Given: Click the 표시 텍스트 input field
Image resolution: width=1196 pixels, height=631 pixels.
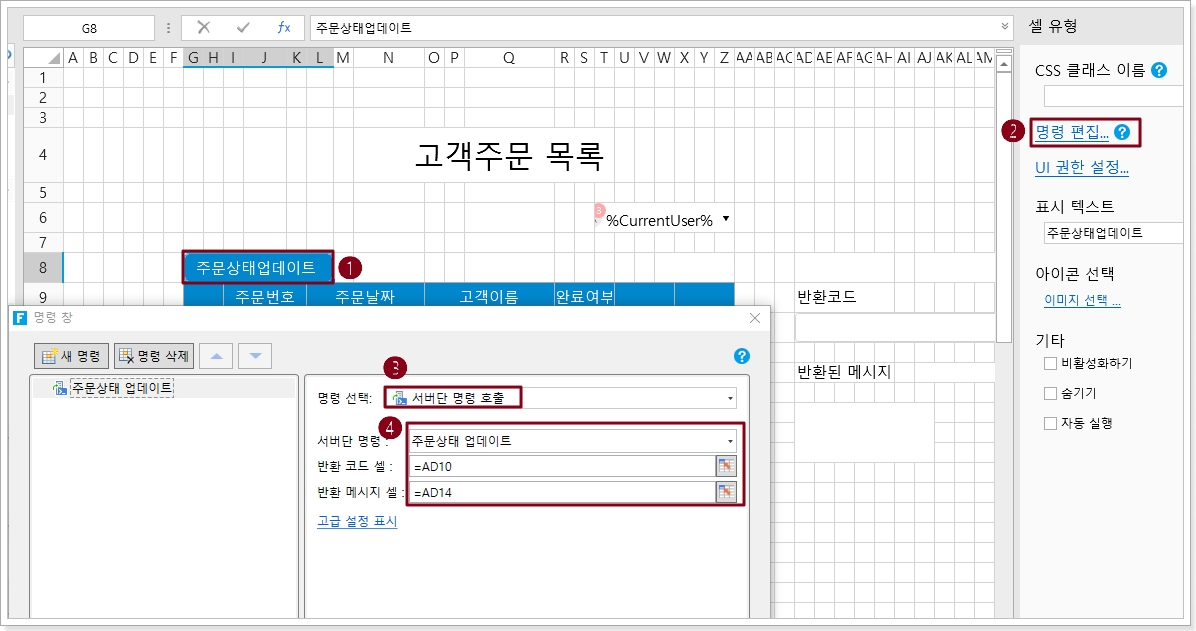Looking at the screenshot, I should coord(1111,233).
